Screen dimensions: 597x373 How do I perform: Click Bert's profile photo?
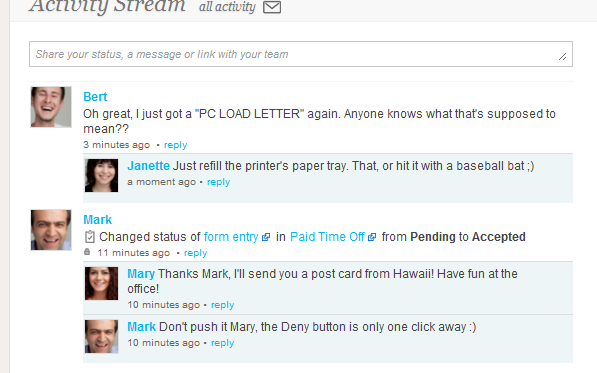click(51, 107)
